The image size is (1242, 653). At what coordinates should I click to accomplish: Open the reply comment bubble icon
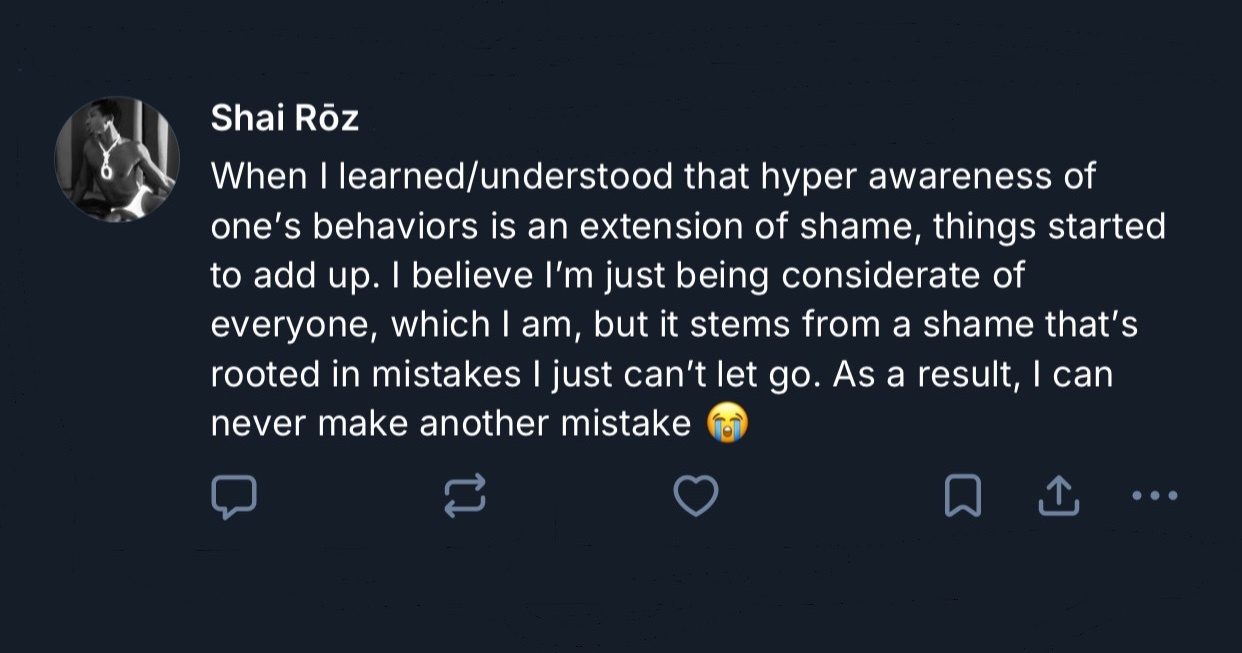pos(234,496)
